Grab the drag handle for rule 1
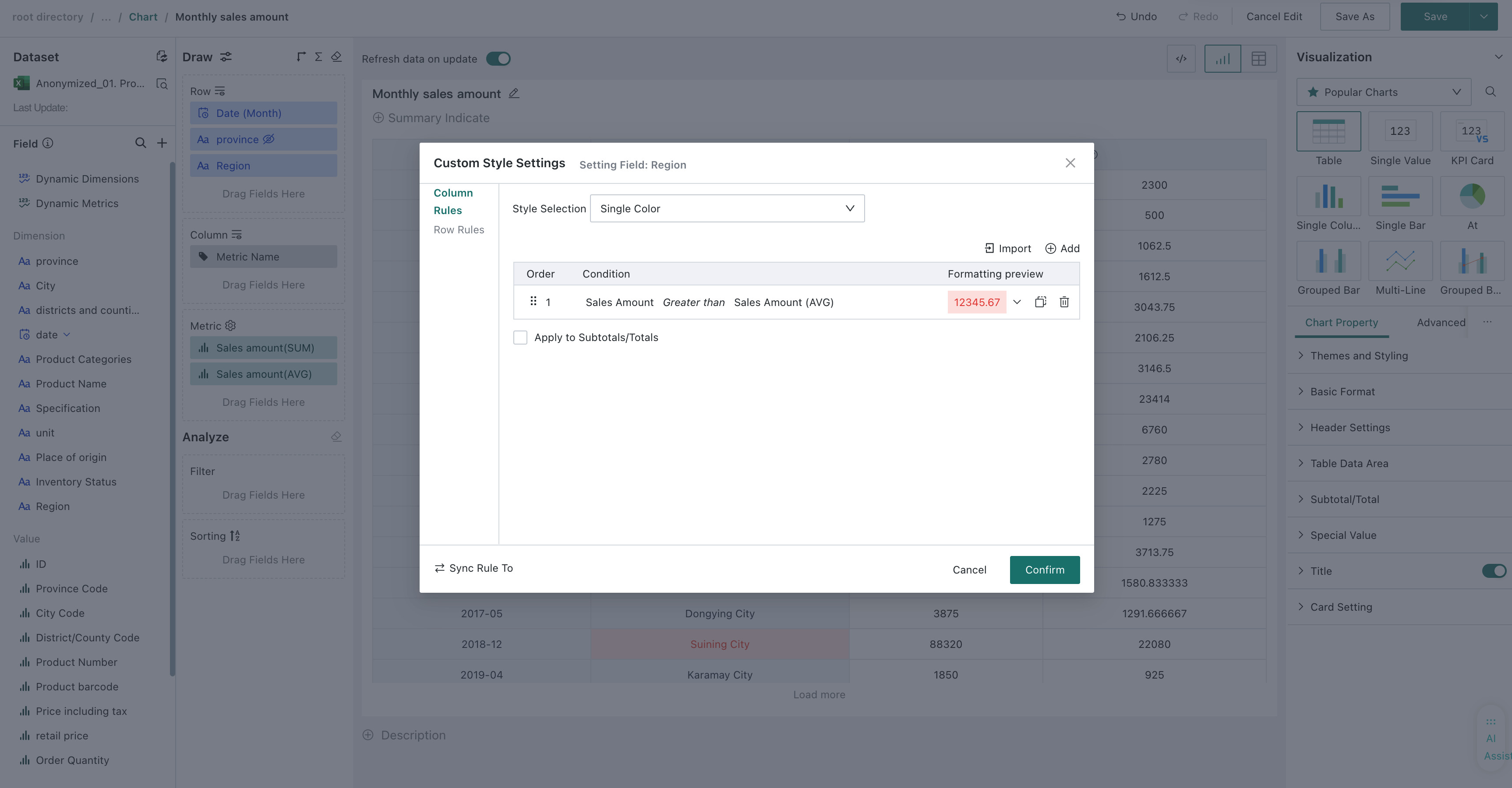This screenshot has width=1512, height=788. coord(533,301)
